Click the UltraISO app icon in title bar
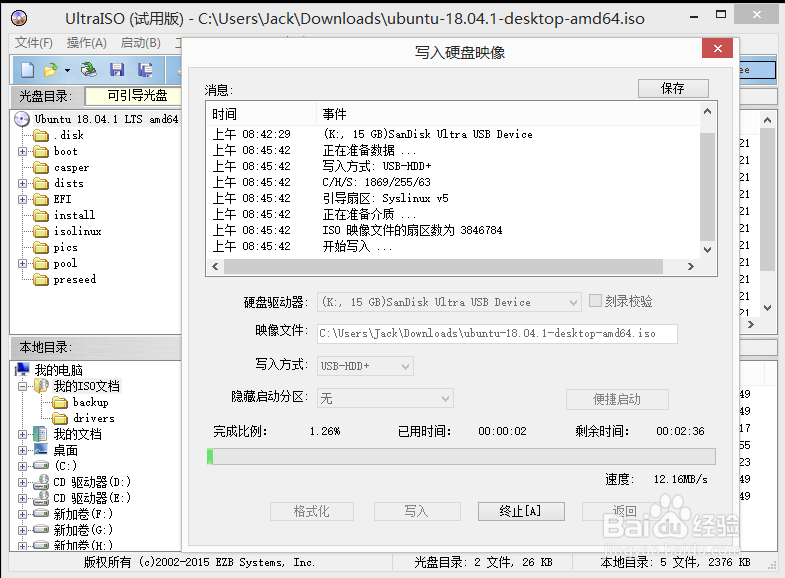Screen dimensions: 785x578 click(19, 19)
